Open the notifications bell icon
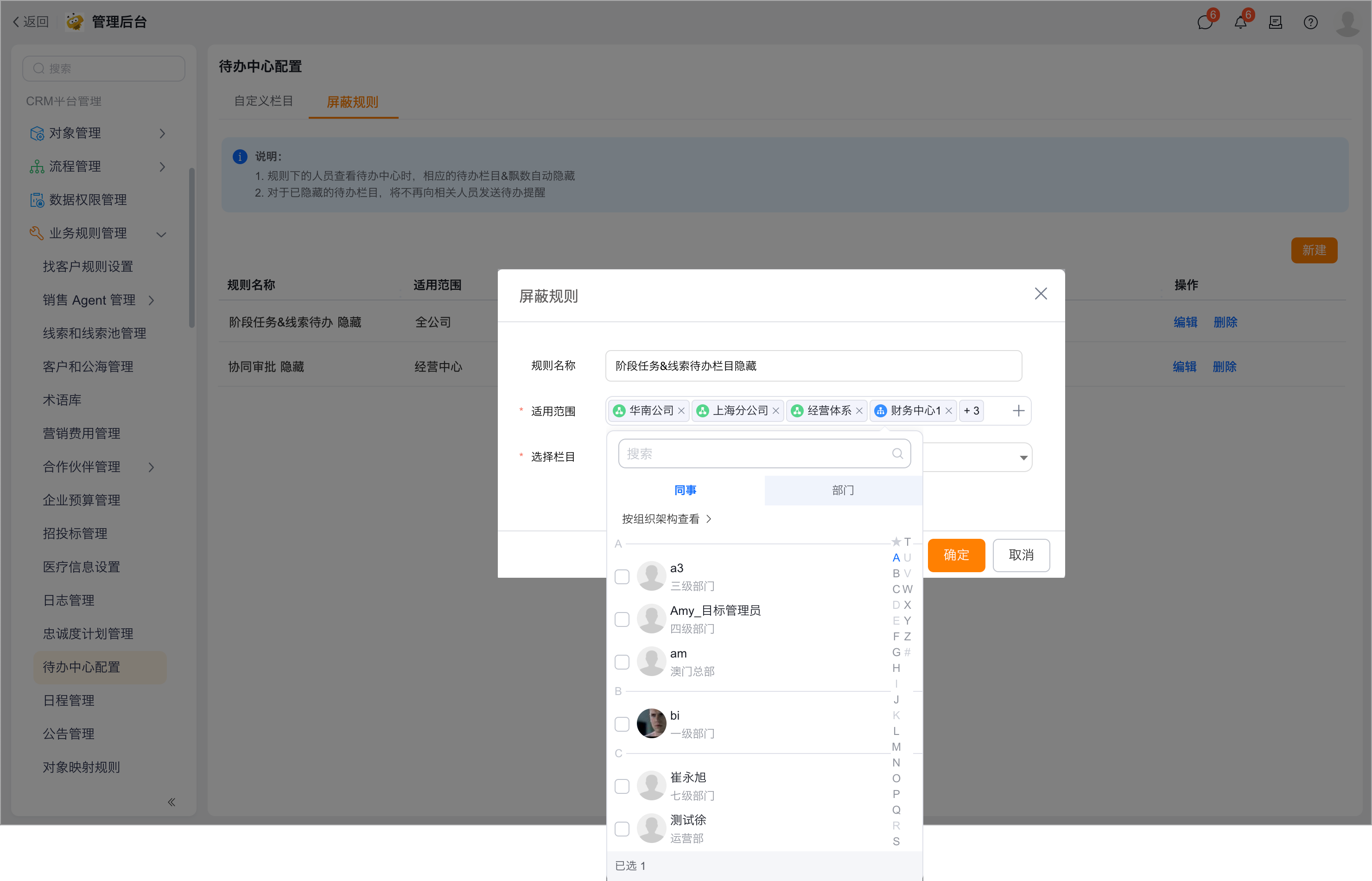The height and width of the screenshot is (881, 1372). pyautogui.click(x=1240, y=23)
